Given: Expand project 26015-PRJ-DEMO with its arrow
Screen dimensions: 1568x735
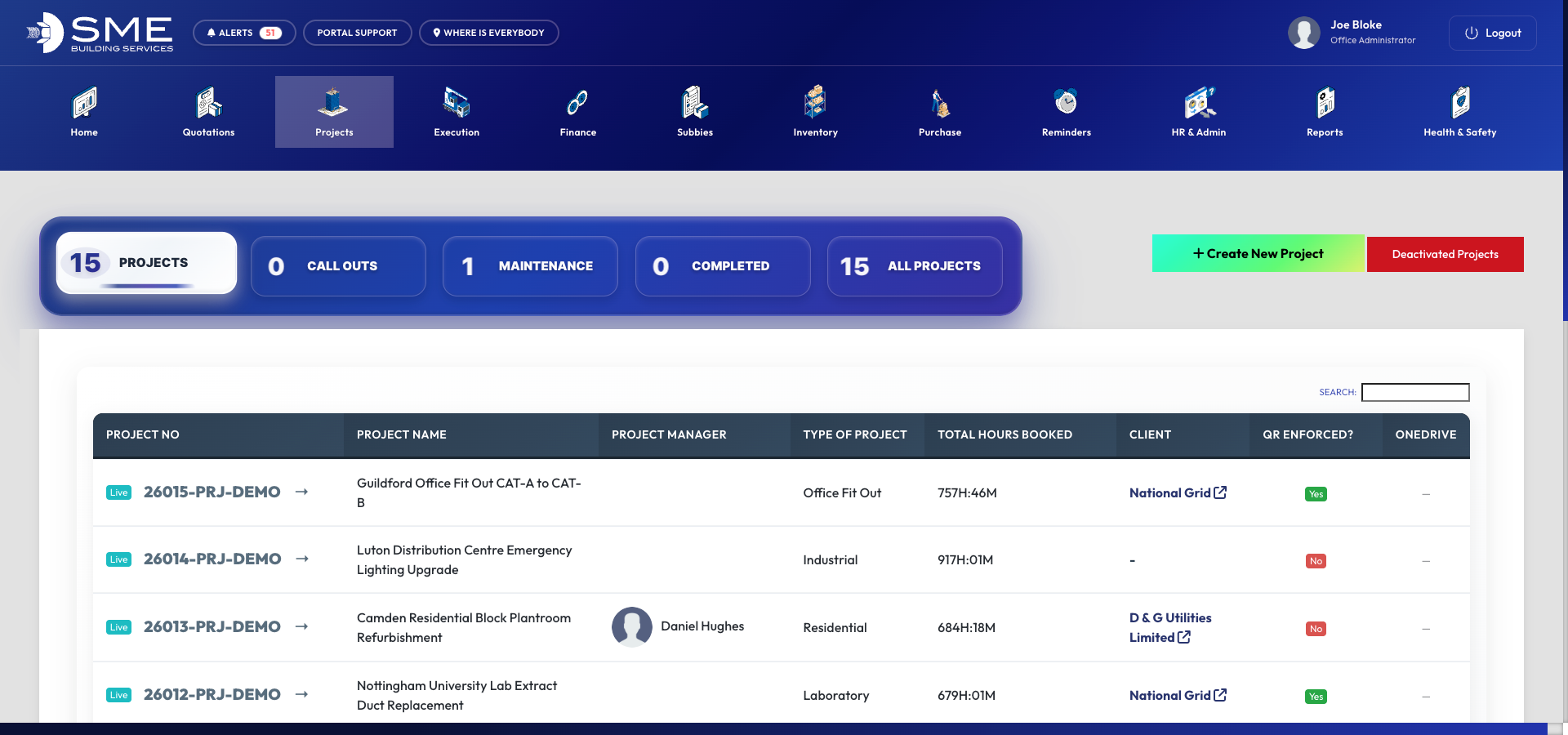Looking at the screenshot, I should tap(301, 492).
